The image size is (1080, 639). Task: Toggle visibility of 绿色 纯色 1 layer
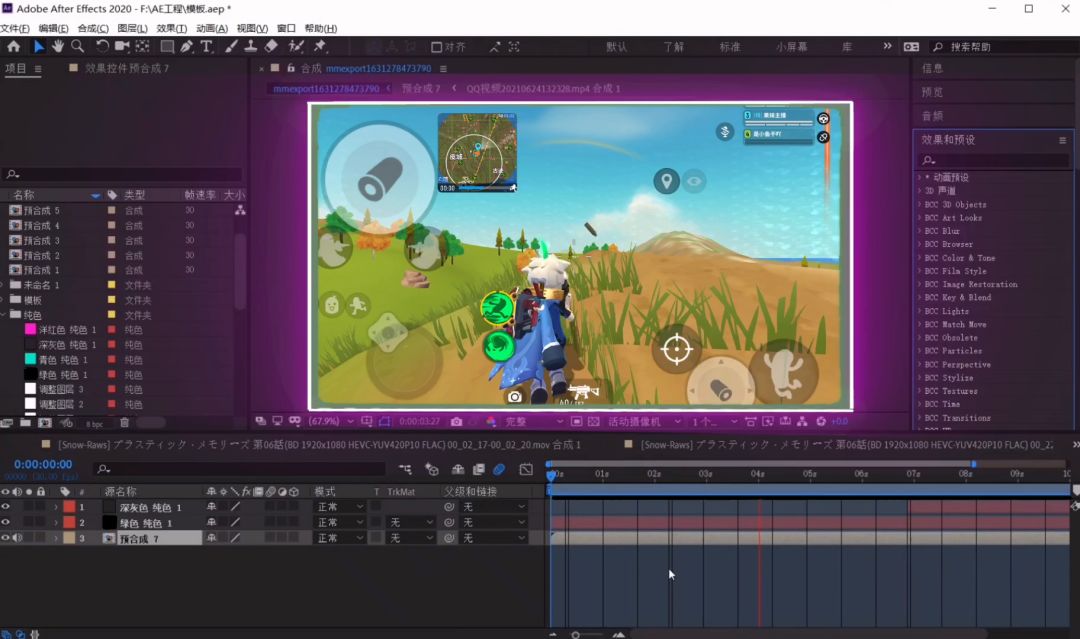(x=6, y=522)
